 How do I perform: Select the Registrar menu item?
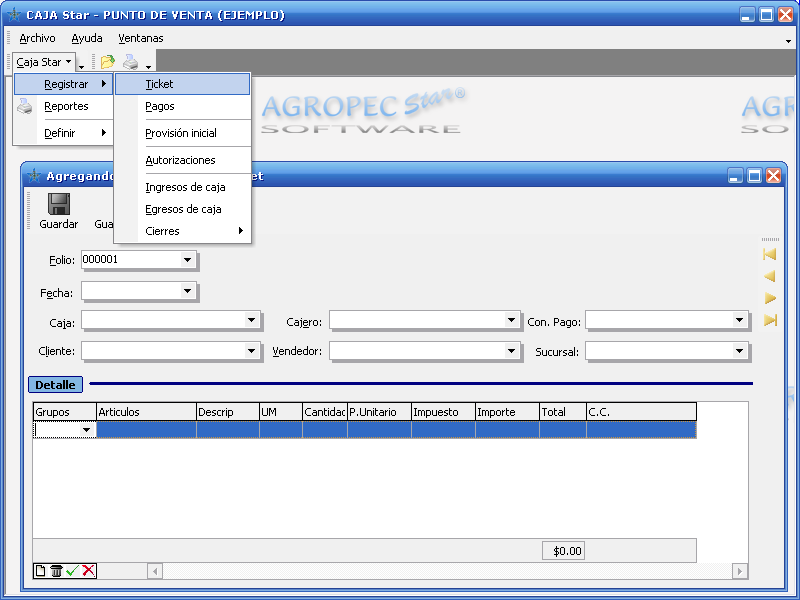coord(63,84)
